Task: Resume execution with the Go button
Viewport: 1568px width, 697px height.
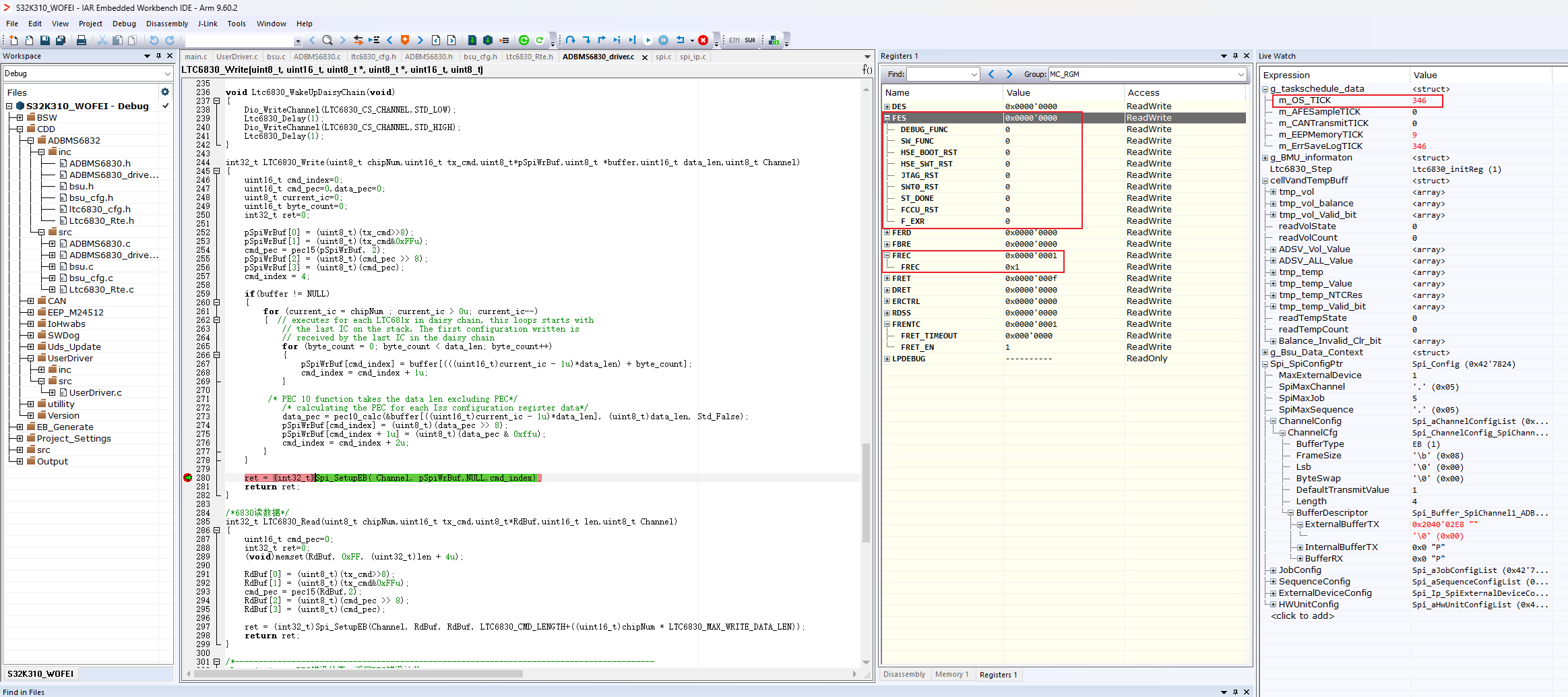Action: [x=648, y=40]
